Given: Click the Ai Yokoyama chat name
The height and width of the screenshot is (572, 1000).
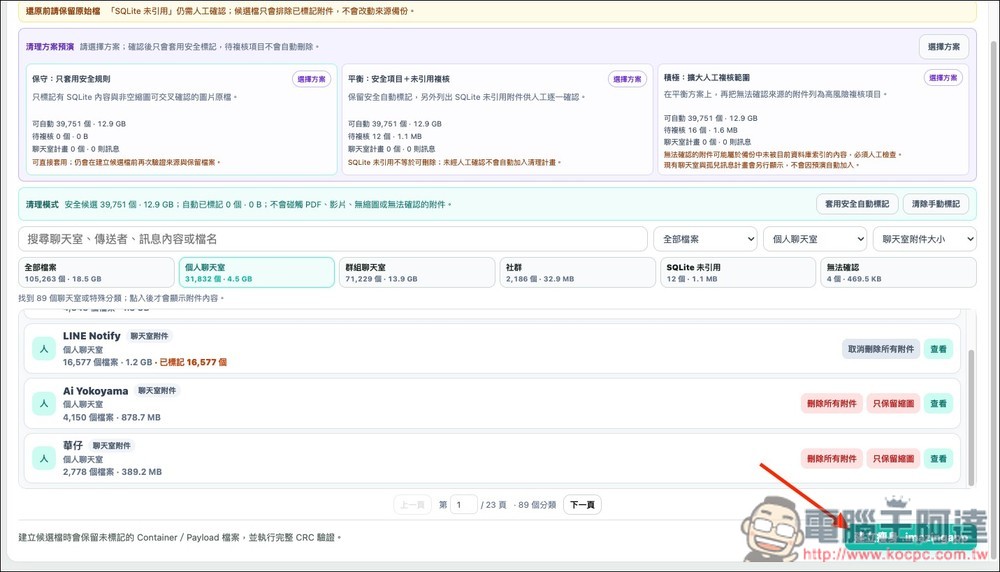Looking at the screenshot, I should tap(96, 391).
